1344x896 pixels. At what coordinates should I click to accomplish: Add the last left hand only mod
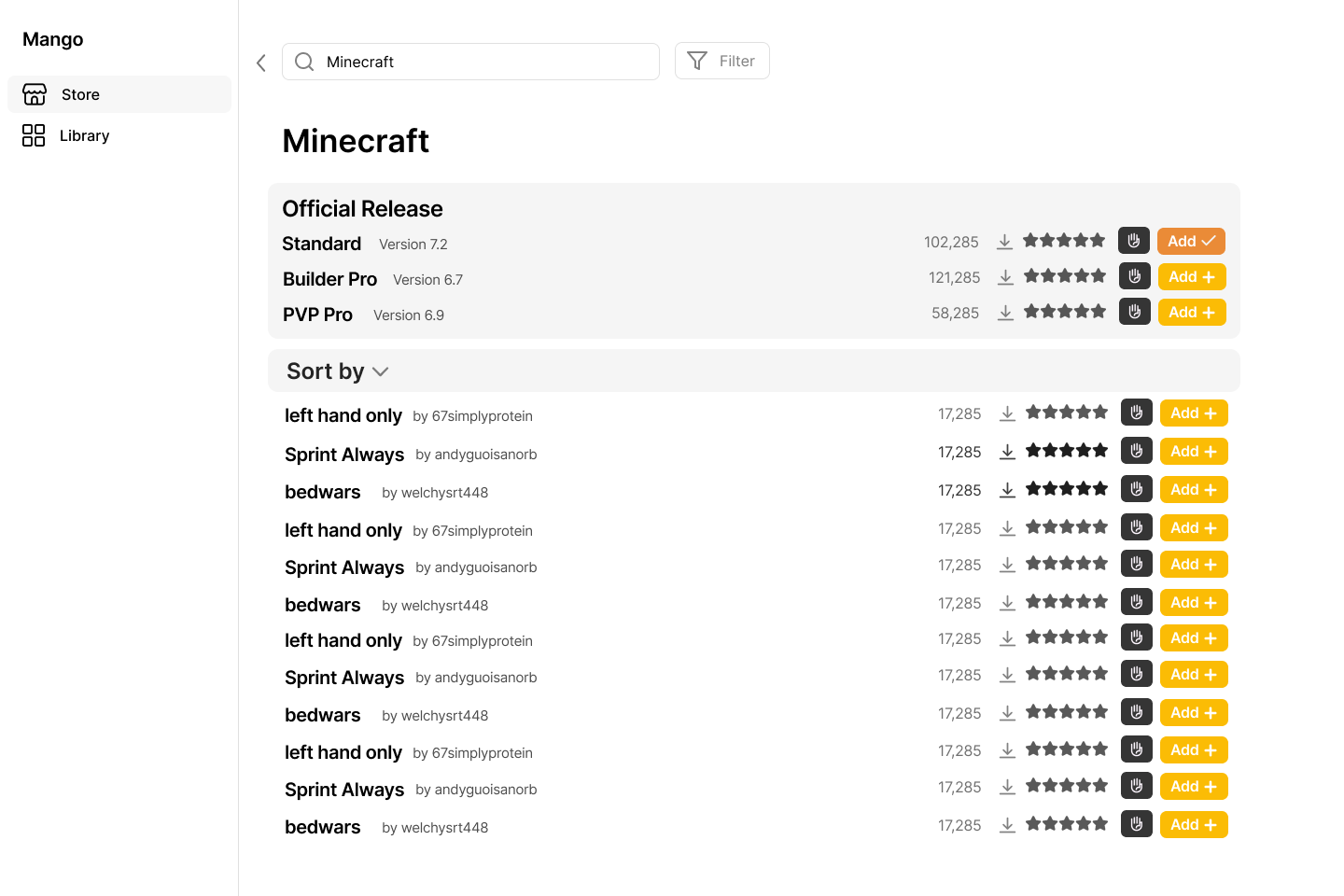[1194, 749]
